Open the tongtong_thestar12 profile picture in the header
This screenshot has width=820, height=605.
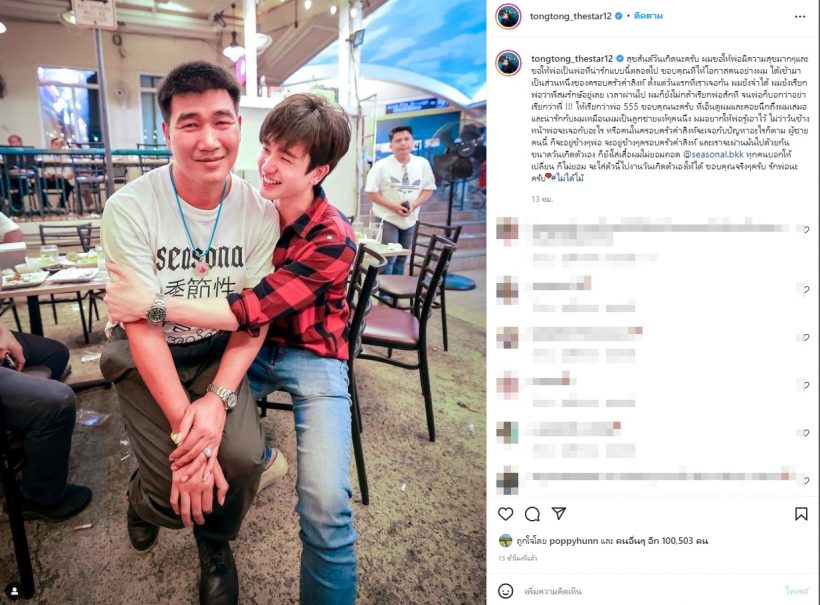[x=508, y=17]
